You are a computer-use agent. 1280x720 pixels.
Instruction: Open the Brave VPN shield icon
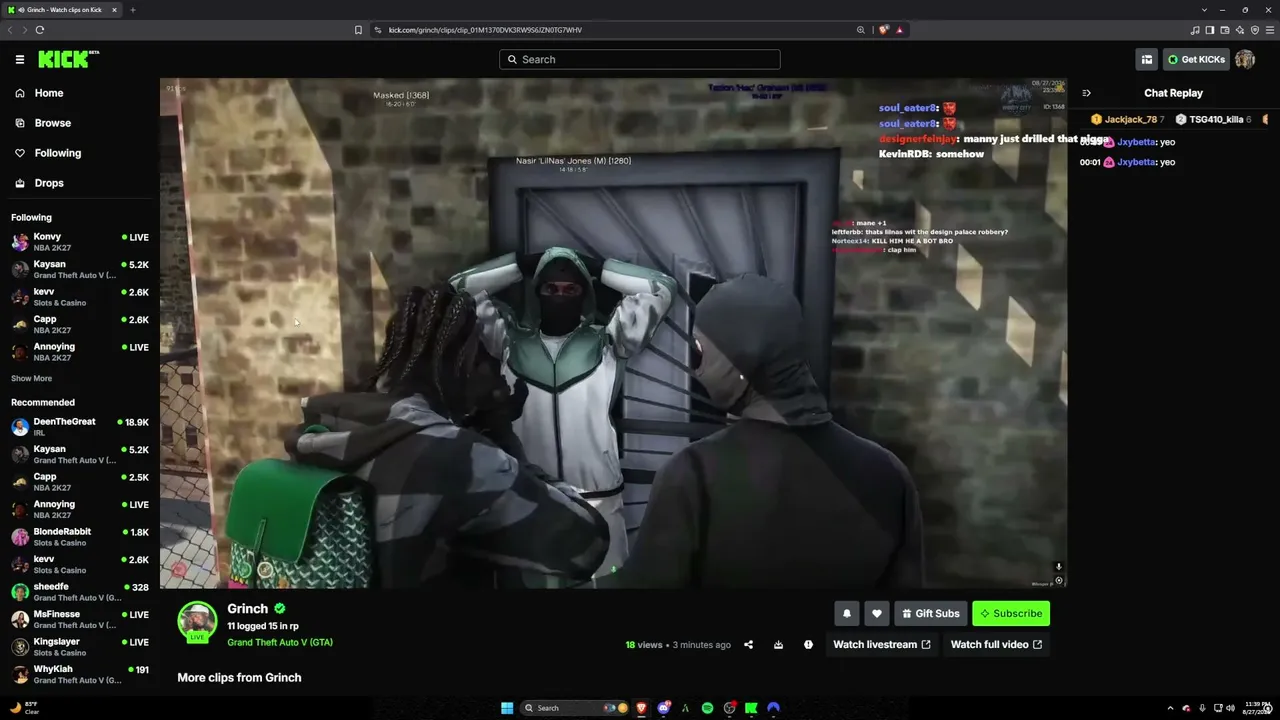pyautogui.click(x=1255, y=30)
